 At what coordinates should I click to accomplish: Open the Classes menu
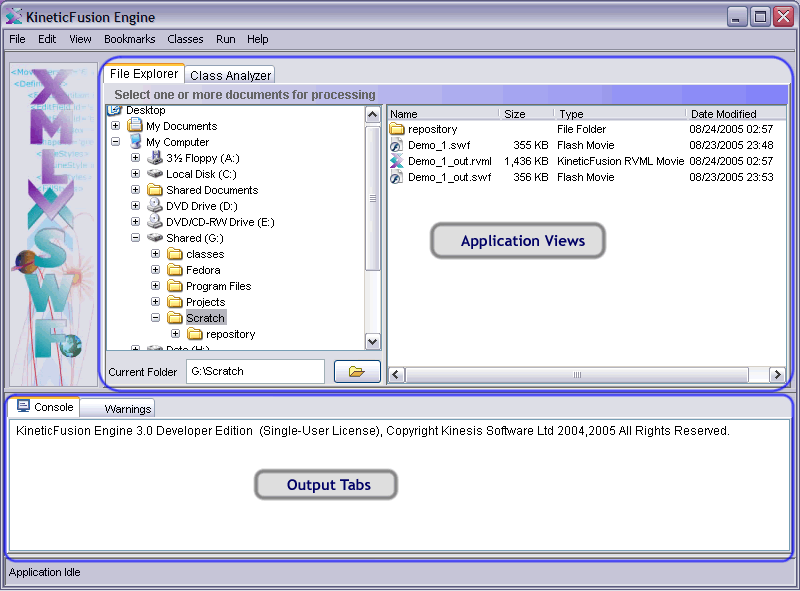click(x=185, y=39)
